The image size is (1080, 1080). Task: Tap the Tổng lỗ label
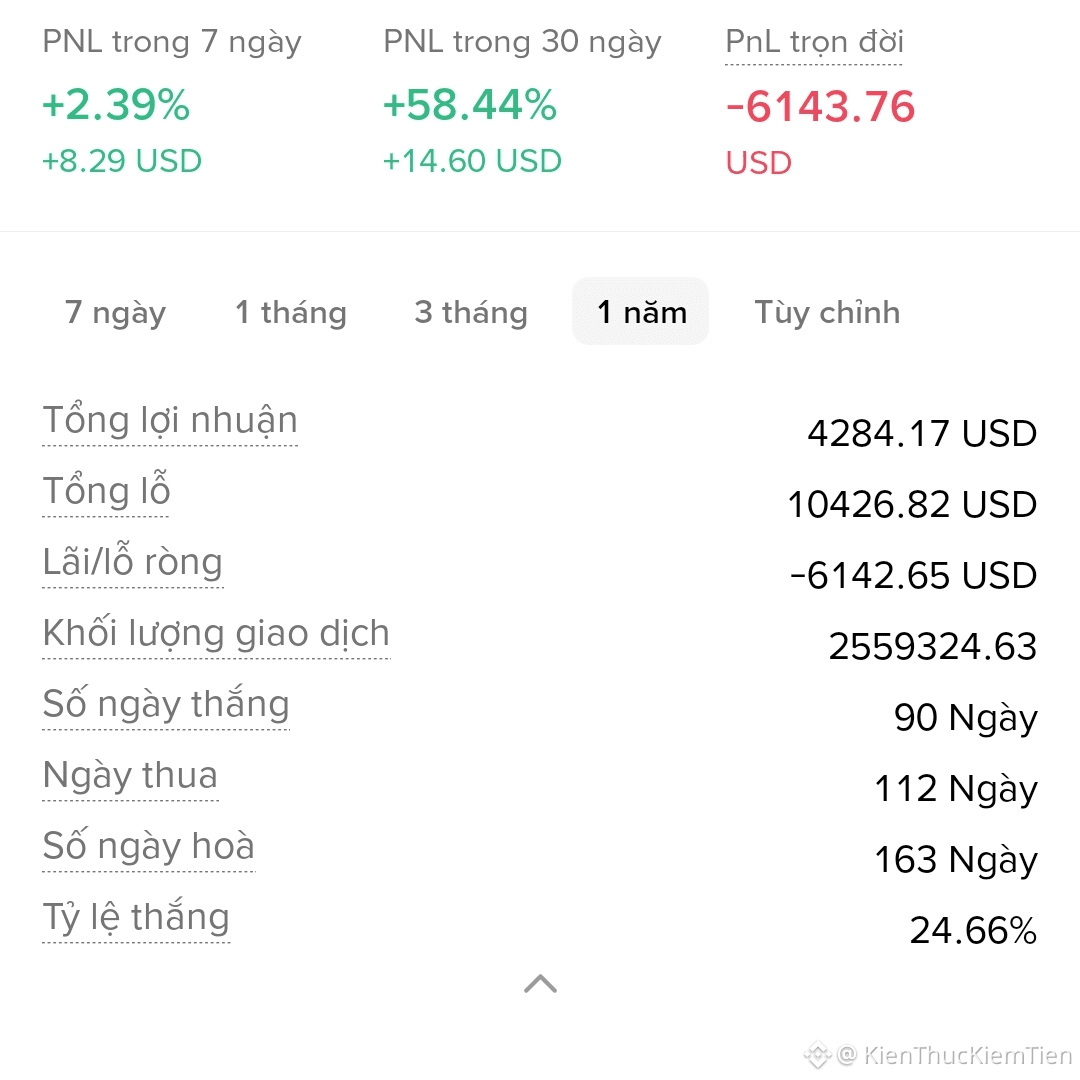coord(106,490)
